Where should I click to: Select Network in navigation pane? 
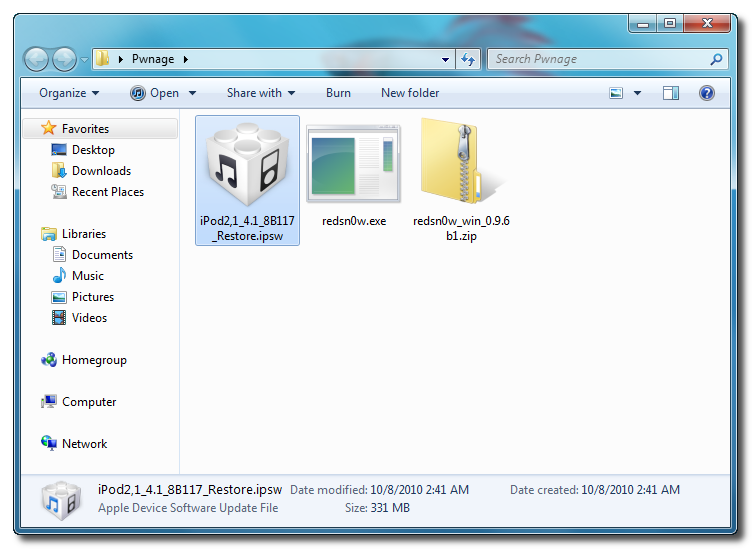point(84,444)
